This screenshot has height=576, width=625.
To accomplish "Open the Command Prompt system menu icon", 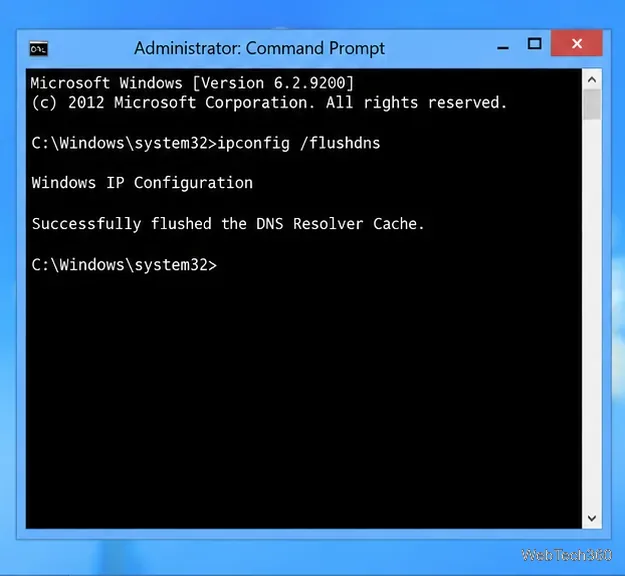I will pos(39,49).
